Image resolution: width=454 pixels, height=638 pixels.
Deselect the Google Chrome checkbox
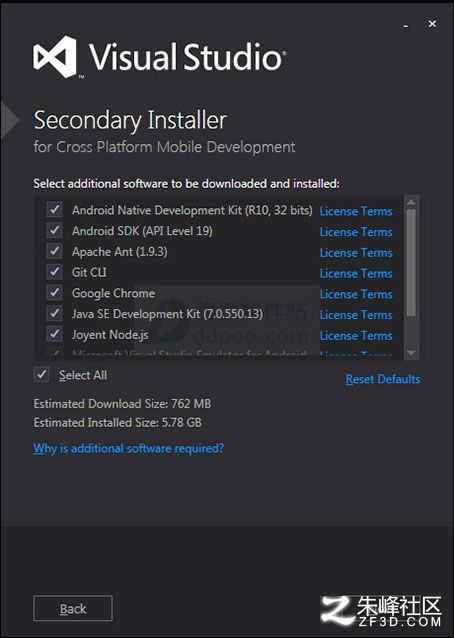(54, 293)
